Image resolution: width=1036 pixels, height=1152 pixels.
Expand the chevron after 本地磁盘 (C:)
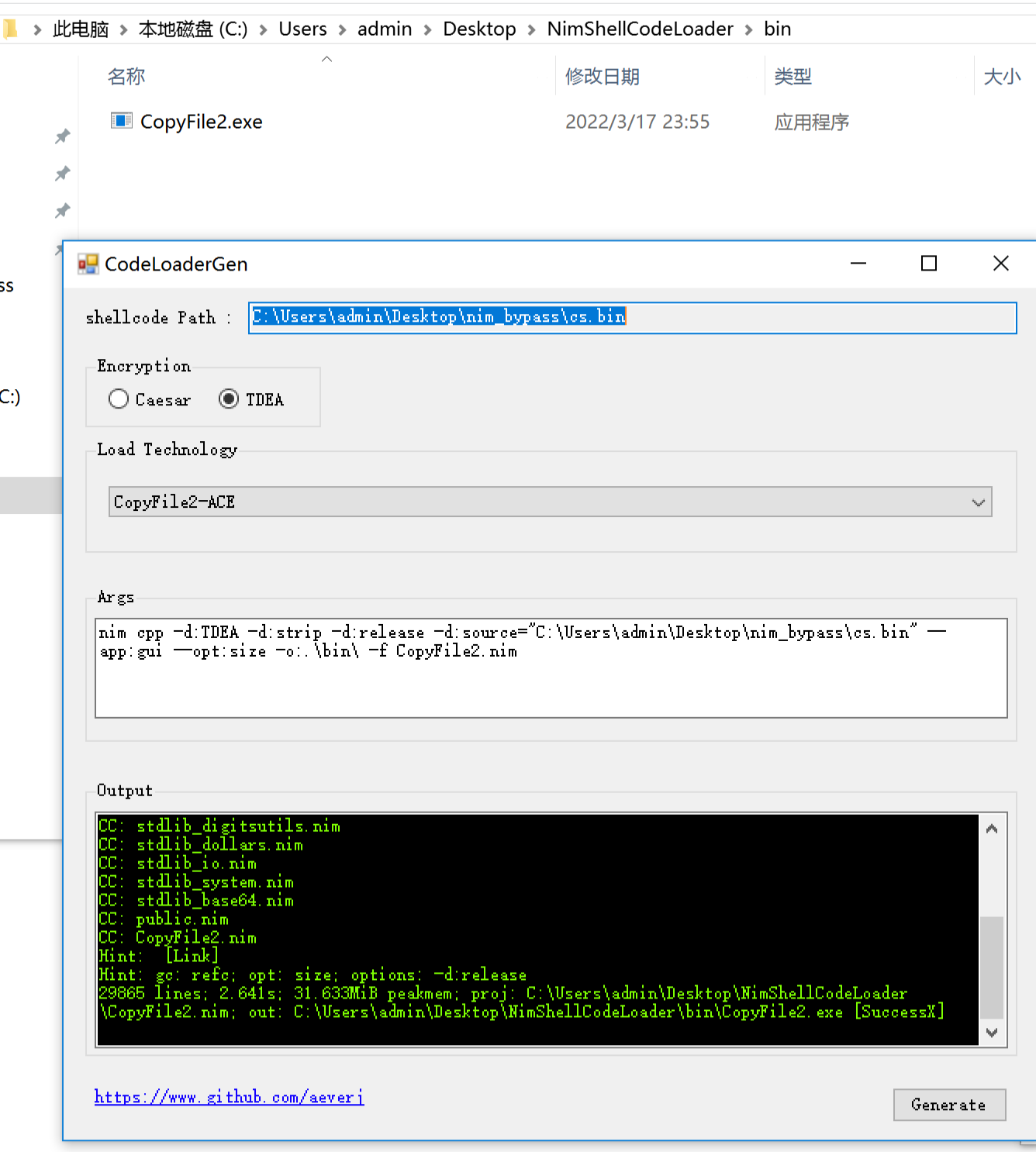tap(264, 30)
